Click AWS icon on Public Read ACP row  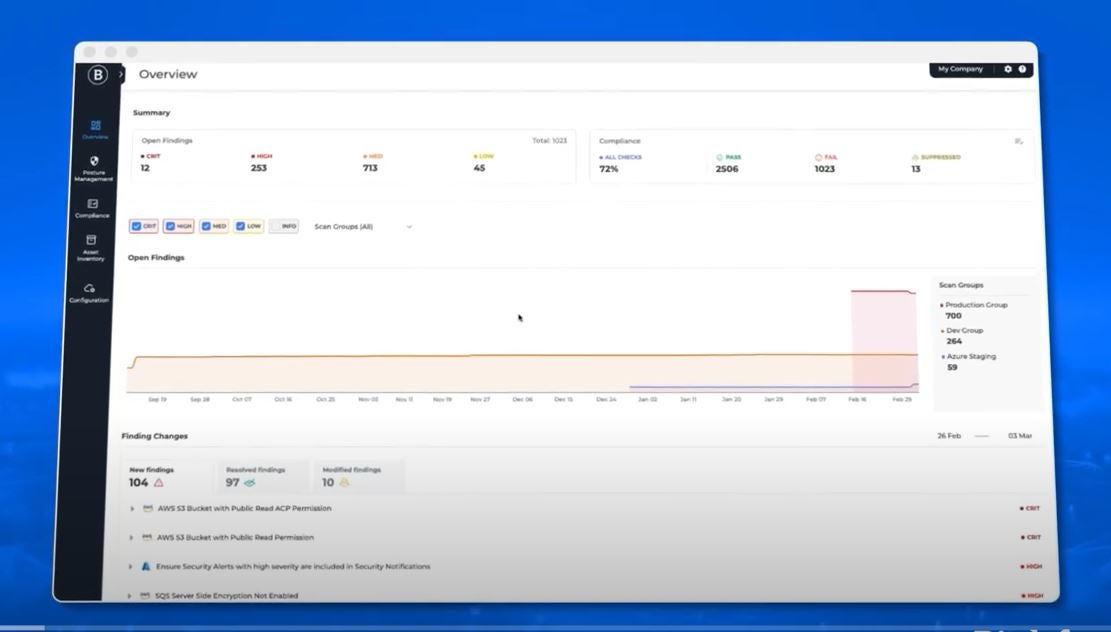[x=147, y=509]
